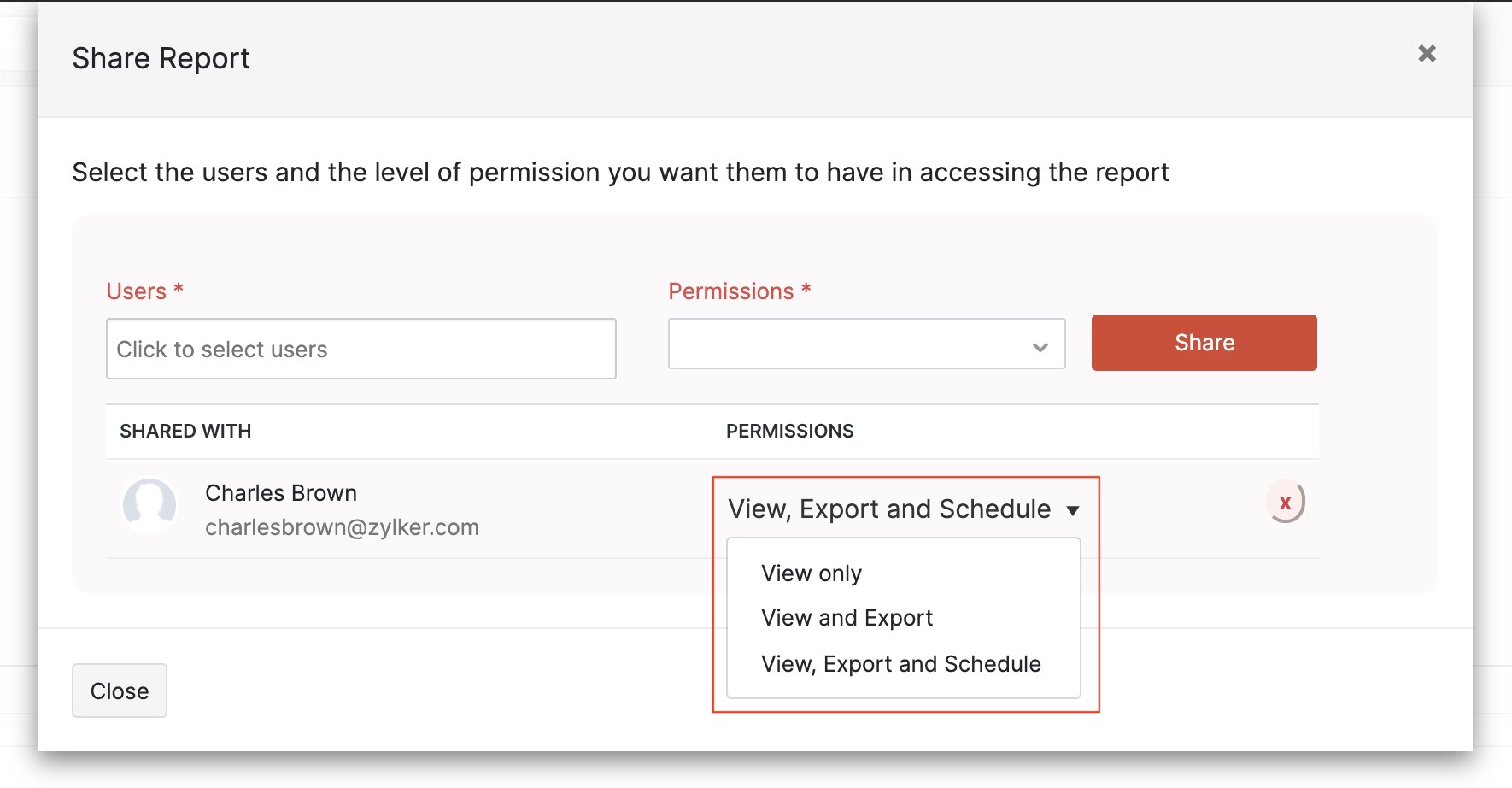1512x788 pixels.
Task: Choose View, Export and Schedule from the list
Action: click(901, 663)
